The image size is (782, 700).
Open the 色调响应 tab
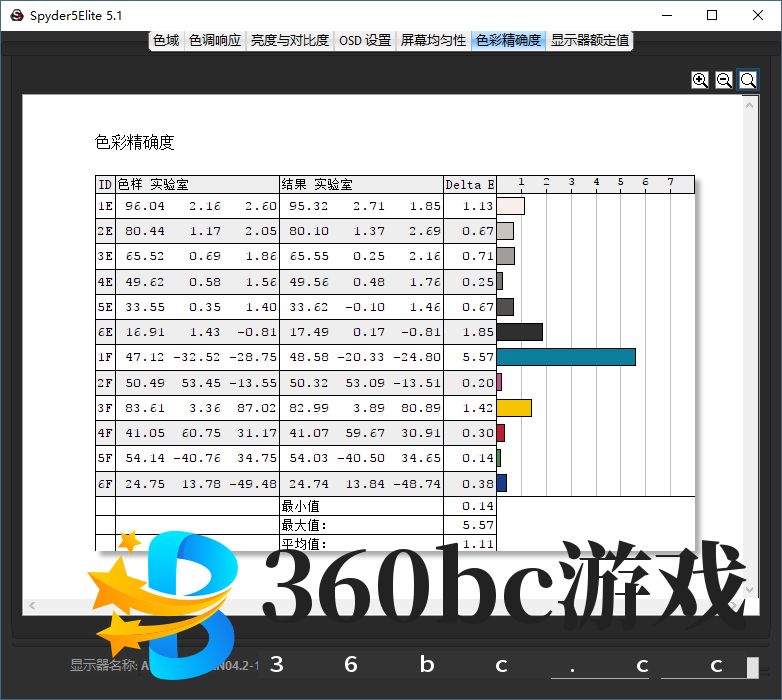click(x=215, y=41)
